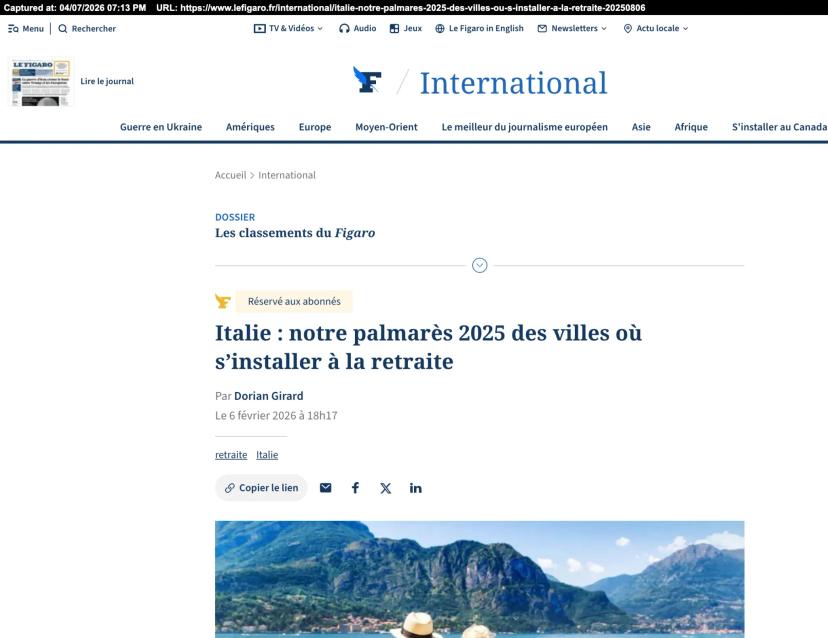Open Le meilleur du journalisme européen
Viewport: 828px width, 638px height.
point(525,127)
